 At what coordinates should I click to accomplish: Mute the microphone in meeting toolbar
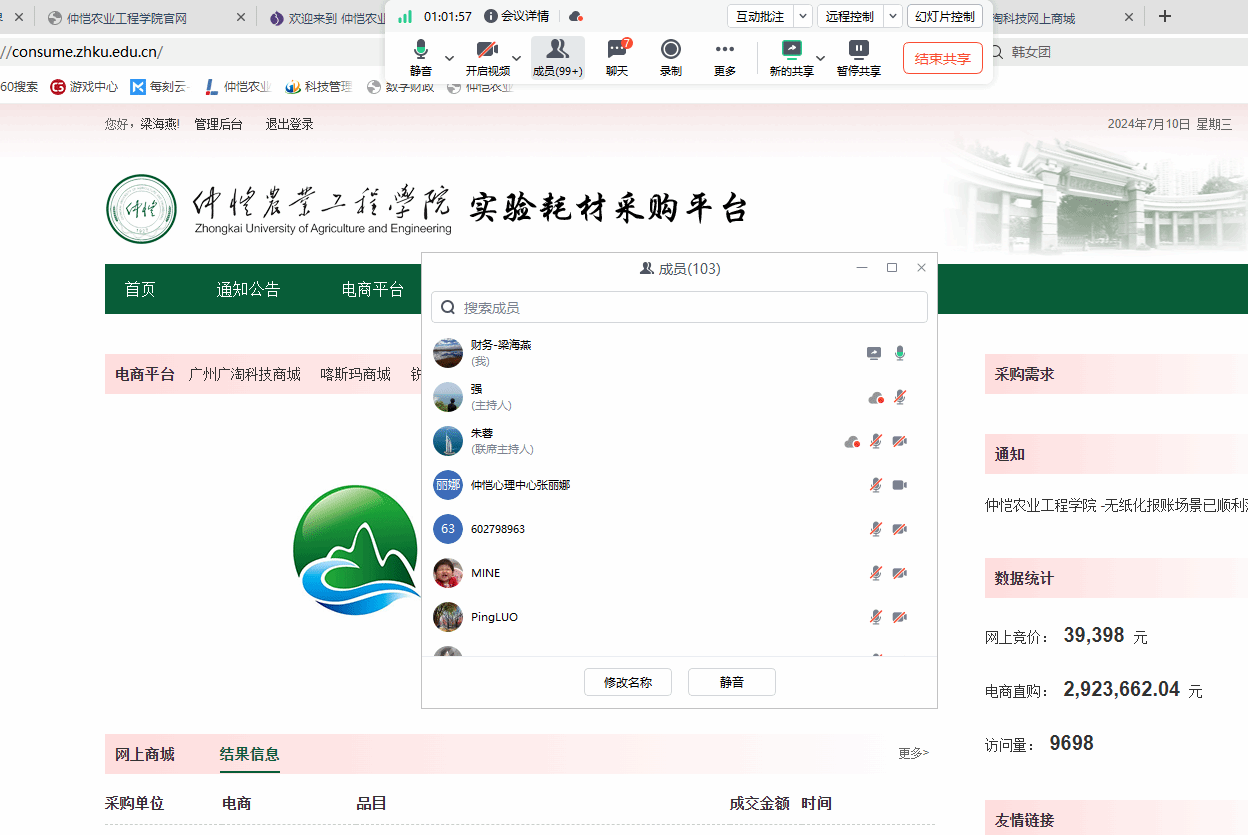click(x=421, y=51)
